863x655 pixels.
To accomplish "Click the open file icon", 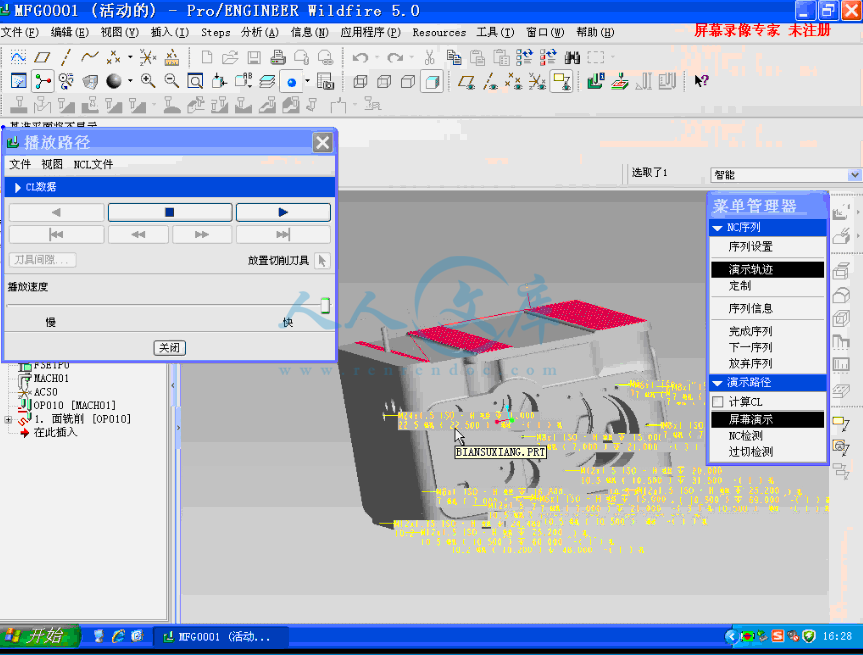I will point(230,57).
